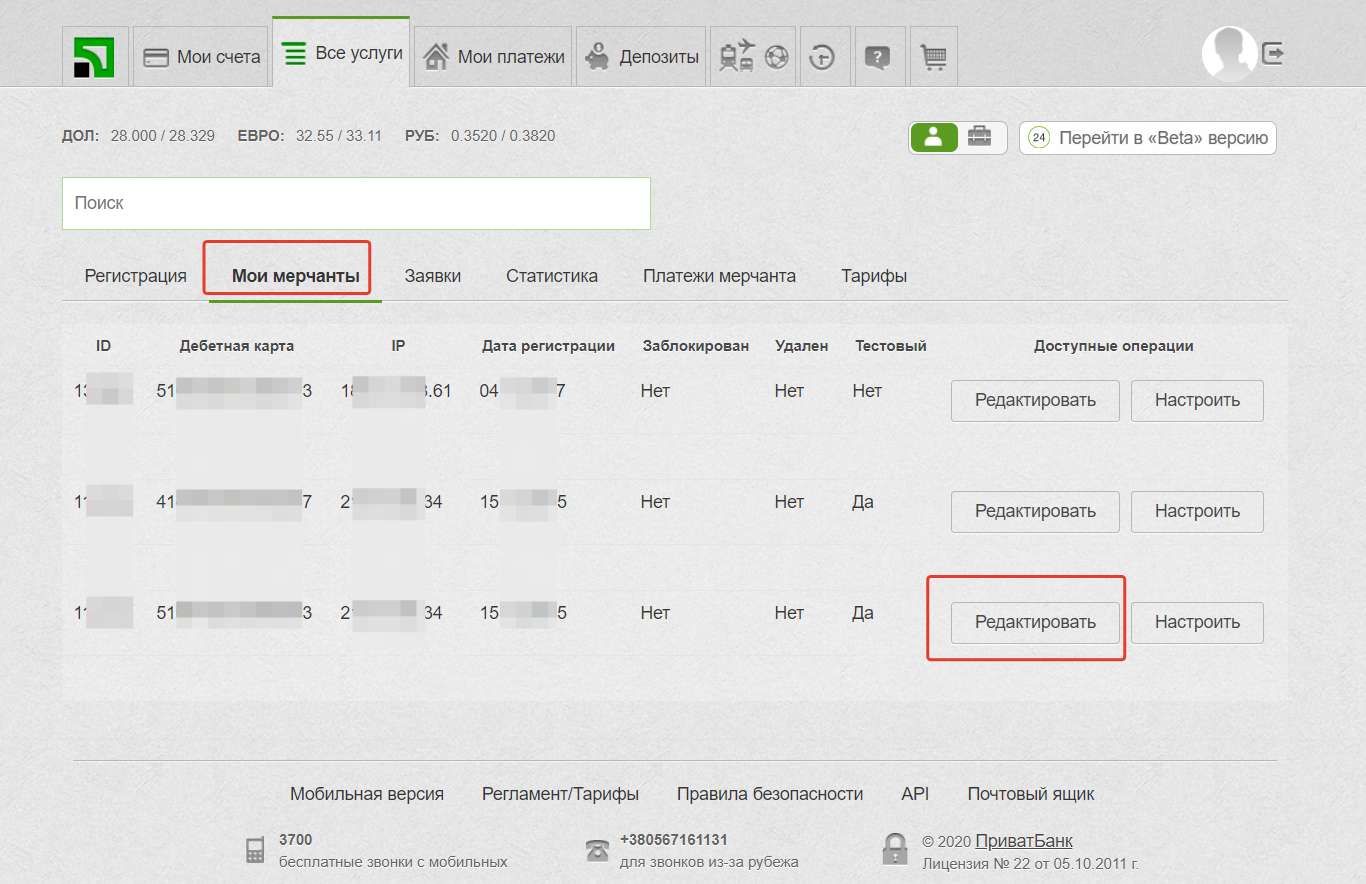Click Редактировать for the first merchant
The height and width of the screenshot is (884, 1366).
[1035, 400]
